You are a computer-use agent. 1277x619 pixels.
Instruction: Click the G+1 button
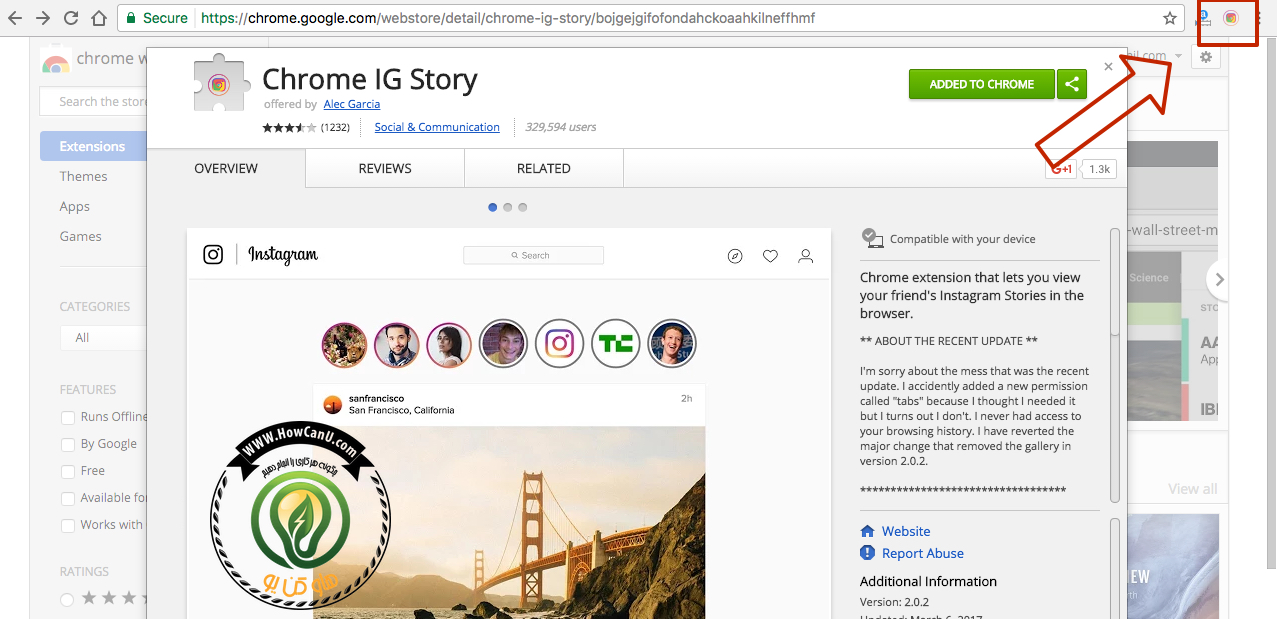click(1061, 169)
